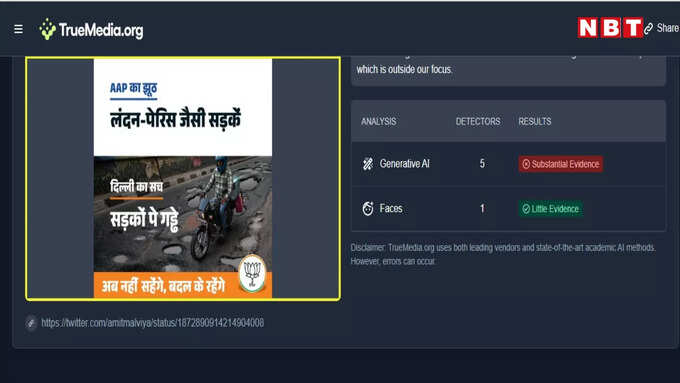The image size is (680, 383).
Task: Click the BJP lotus logo in the poster
Action: pyautogui.click(x=252, y=273)
